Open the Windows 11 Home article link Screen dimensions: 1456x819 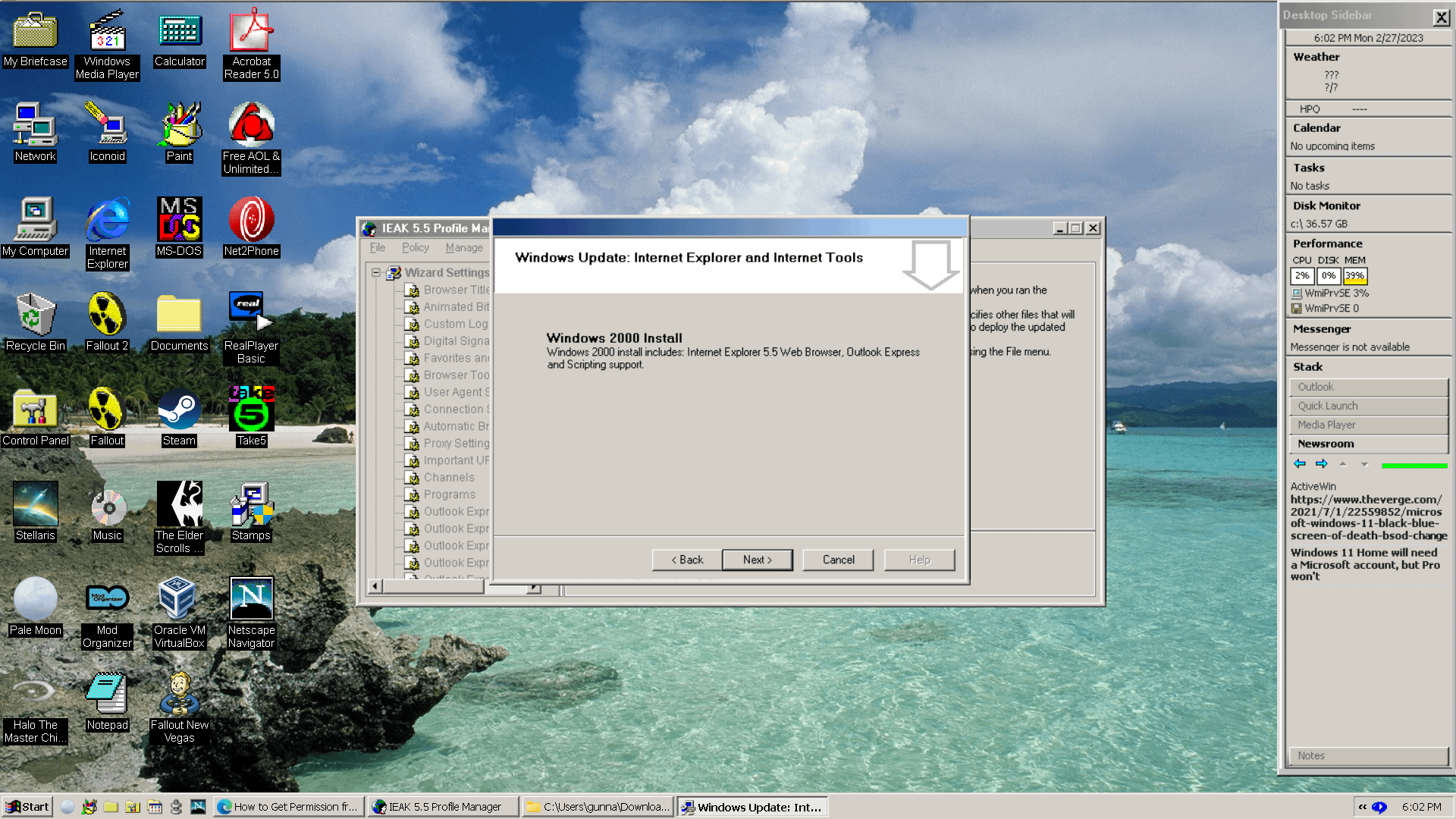point(1365,564)
